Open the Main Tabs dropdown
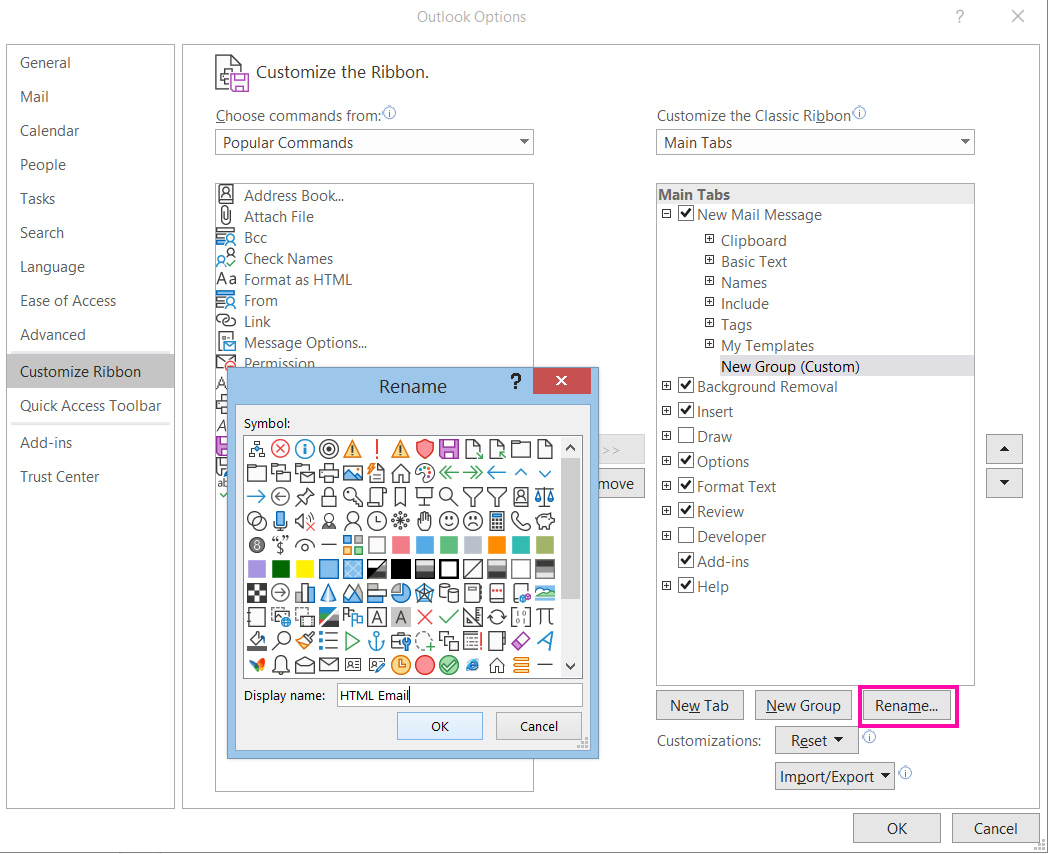Image resolution: width=1048 pixels, height=854 pixels. (x=815, y=142)
